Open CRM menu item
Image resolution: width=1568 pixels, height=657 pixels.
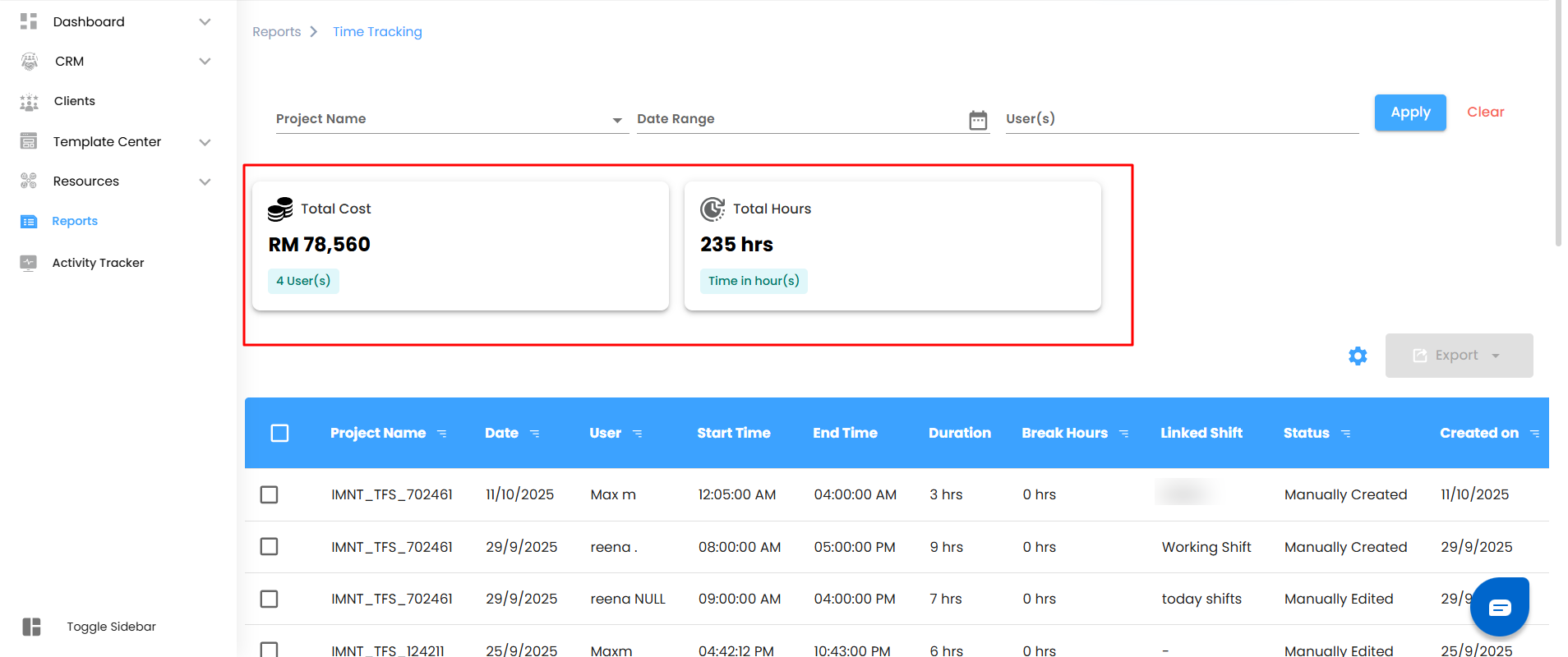click(x=69, y=62)
